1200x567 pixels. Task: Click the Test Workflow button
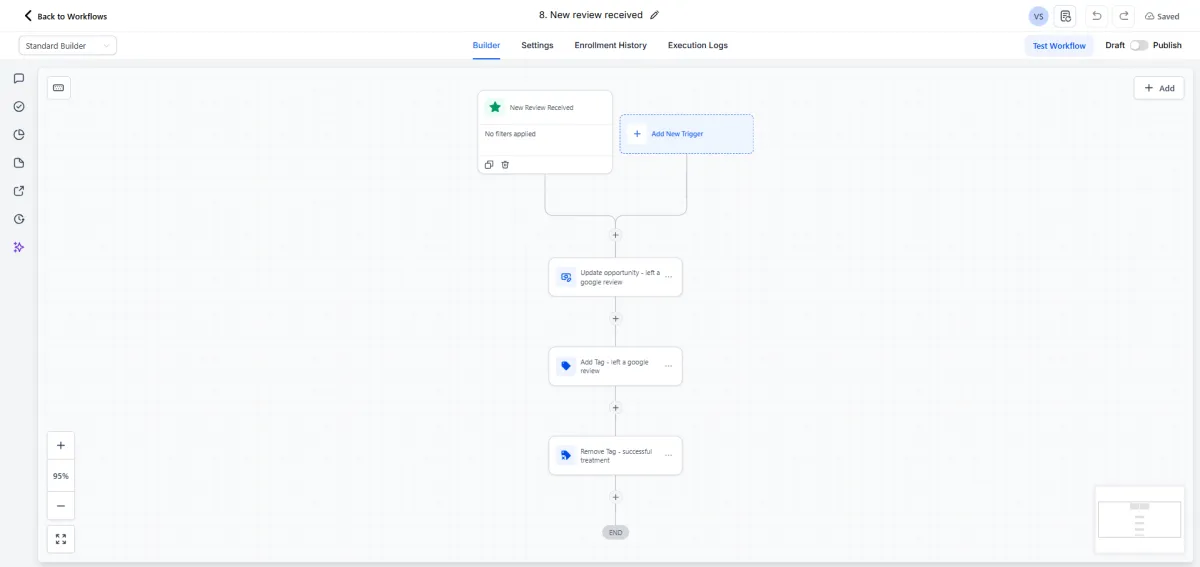pyautogui.click(x=1059, y=46)
